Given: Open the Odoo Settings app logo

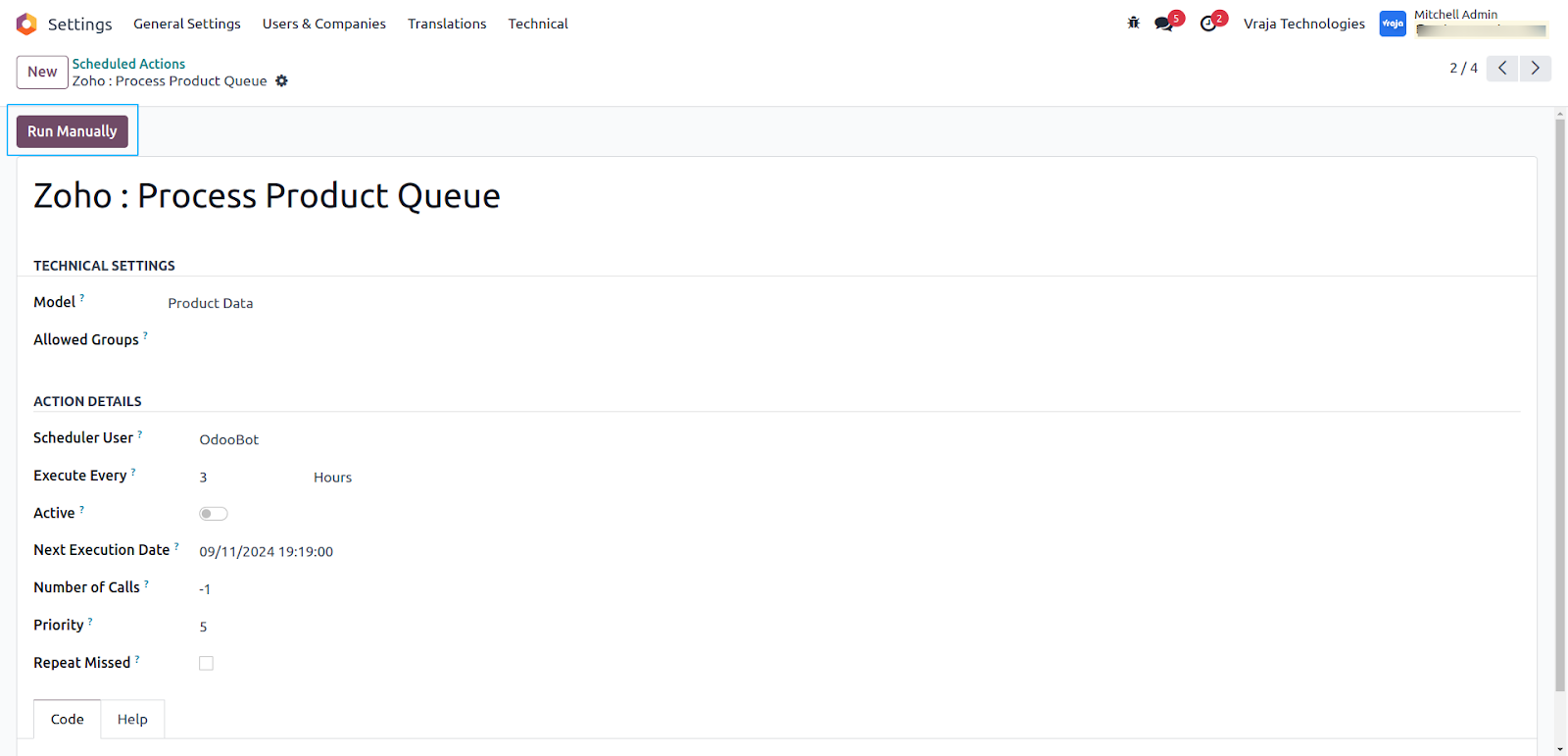Looking at the screenshot, I should click(x=26, y=24).
